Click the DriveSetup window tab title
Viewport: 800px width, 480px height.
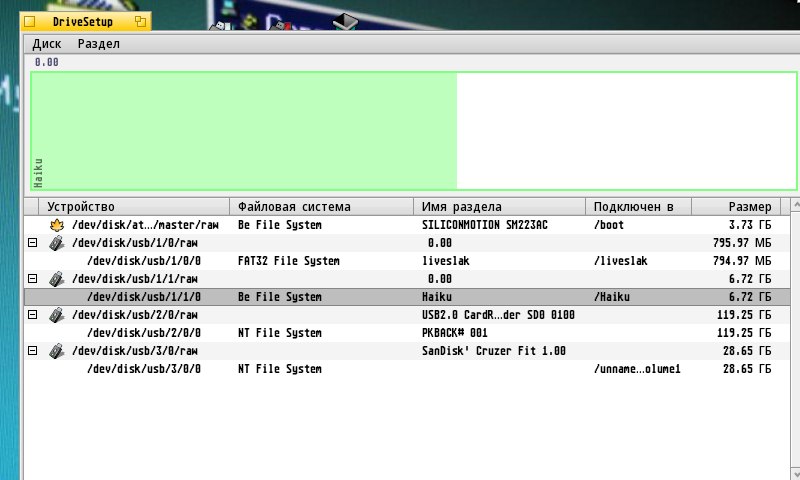[83, 21]
